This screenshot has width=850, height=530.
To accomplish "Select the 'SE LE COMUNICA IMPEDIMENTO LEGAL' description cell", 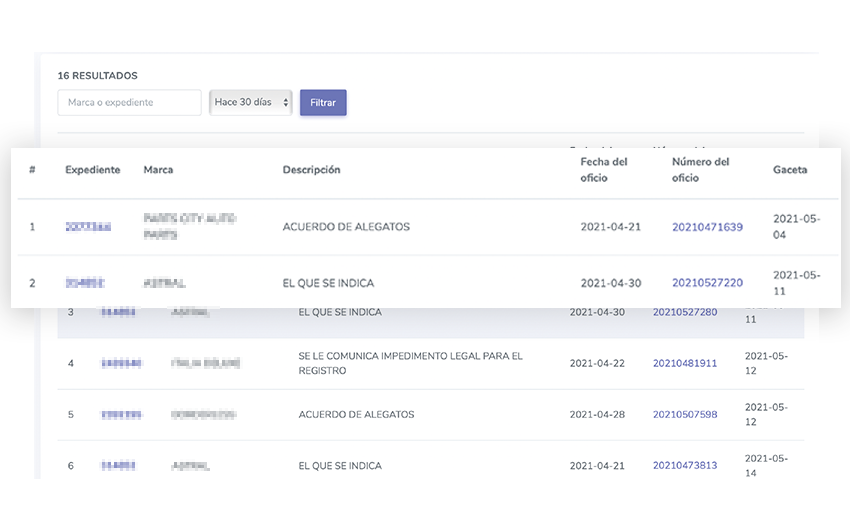I will pos(410,363).
